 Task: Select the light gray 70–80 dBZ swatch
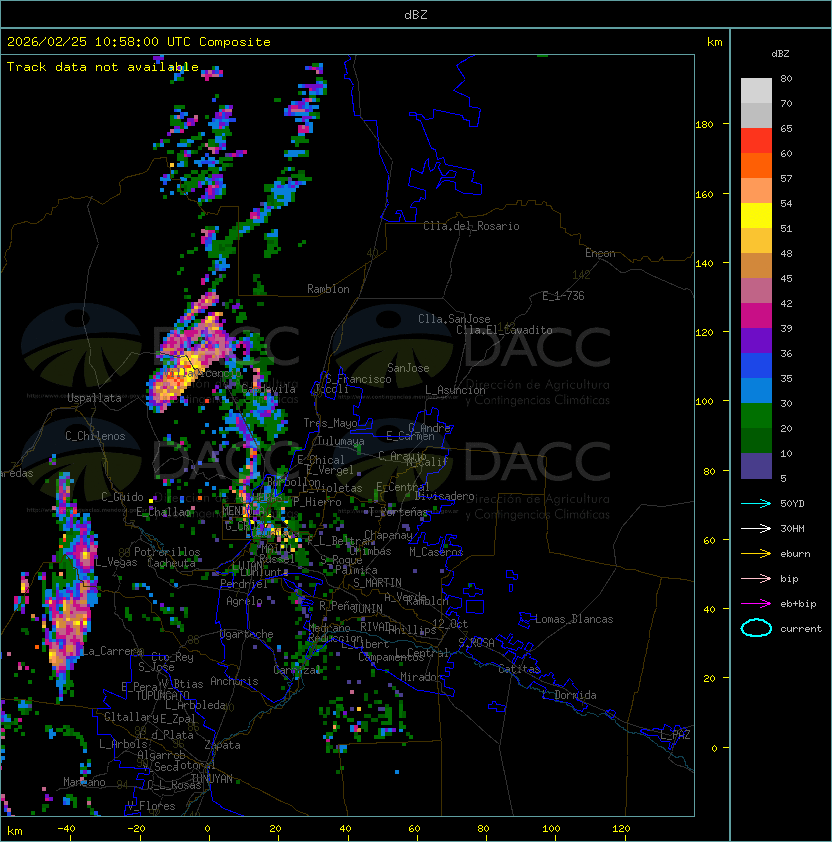click(x=756, y=91)
